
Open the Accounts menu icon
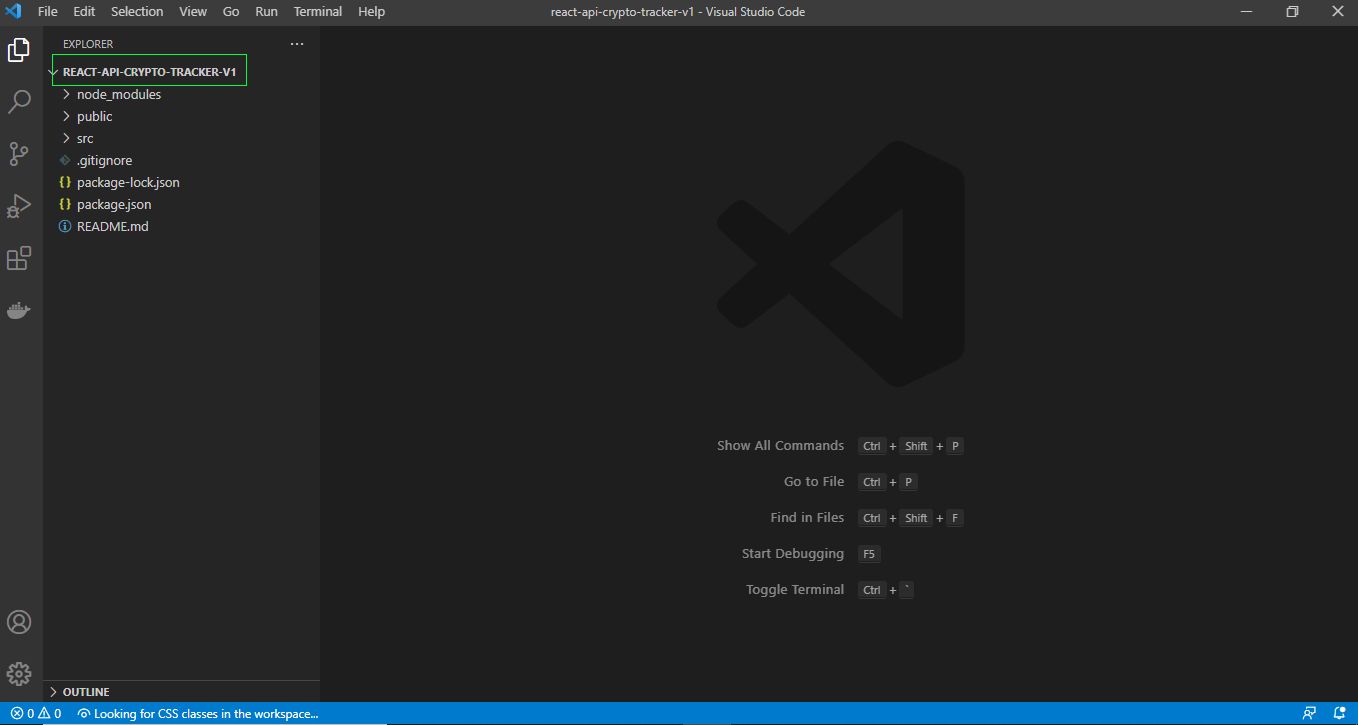pos(19,622)
